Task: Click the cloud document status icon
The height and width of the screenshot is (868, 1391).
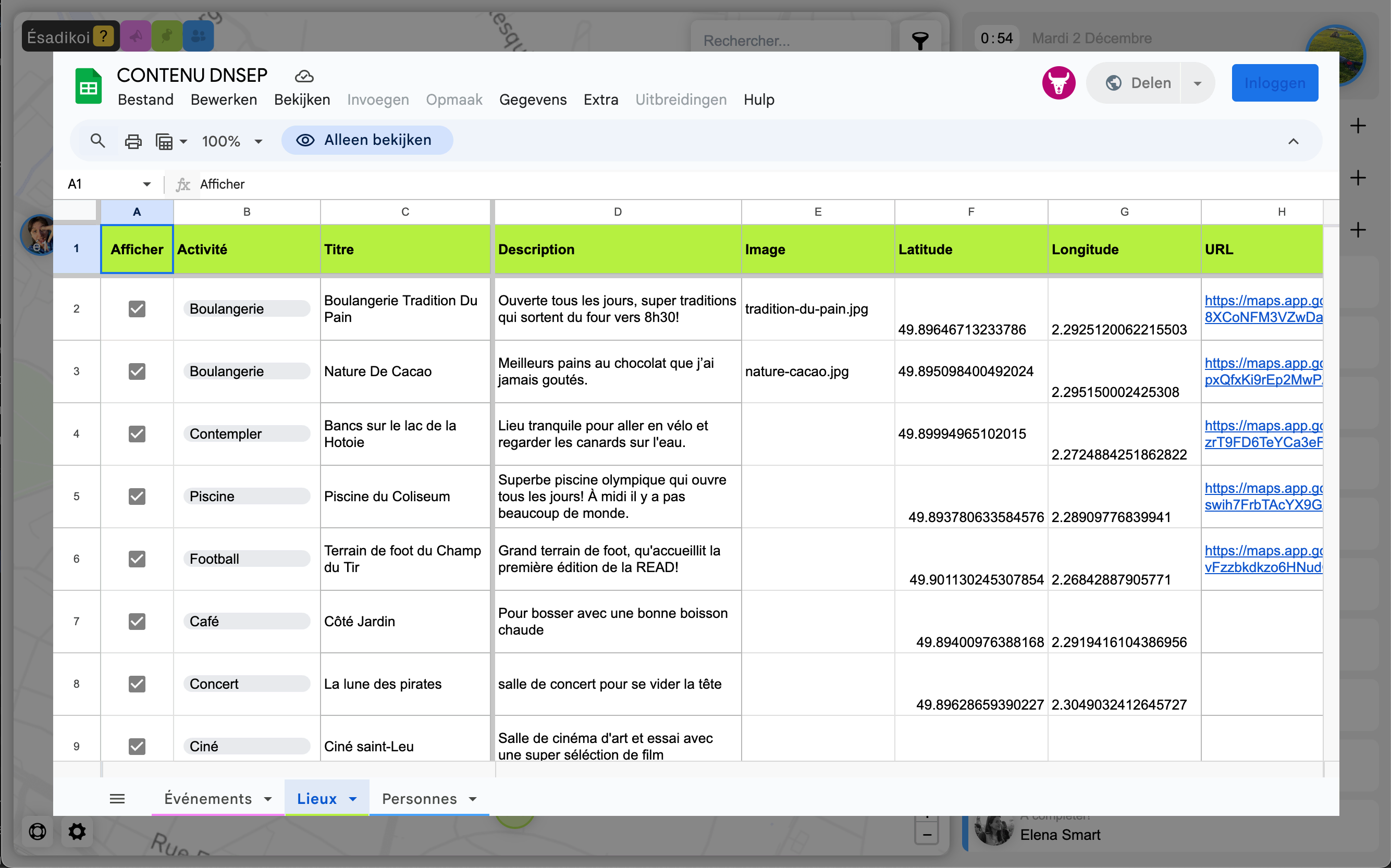Action: tap(304, 77)
